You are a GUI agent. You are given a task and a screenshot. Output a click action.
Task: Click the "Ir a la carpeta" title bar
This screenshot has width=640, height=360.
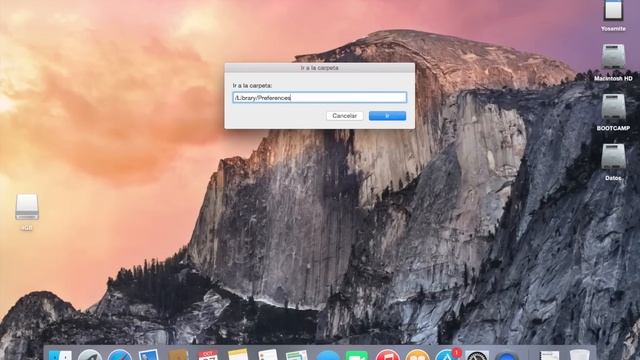coord(320,68)
